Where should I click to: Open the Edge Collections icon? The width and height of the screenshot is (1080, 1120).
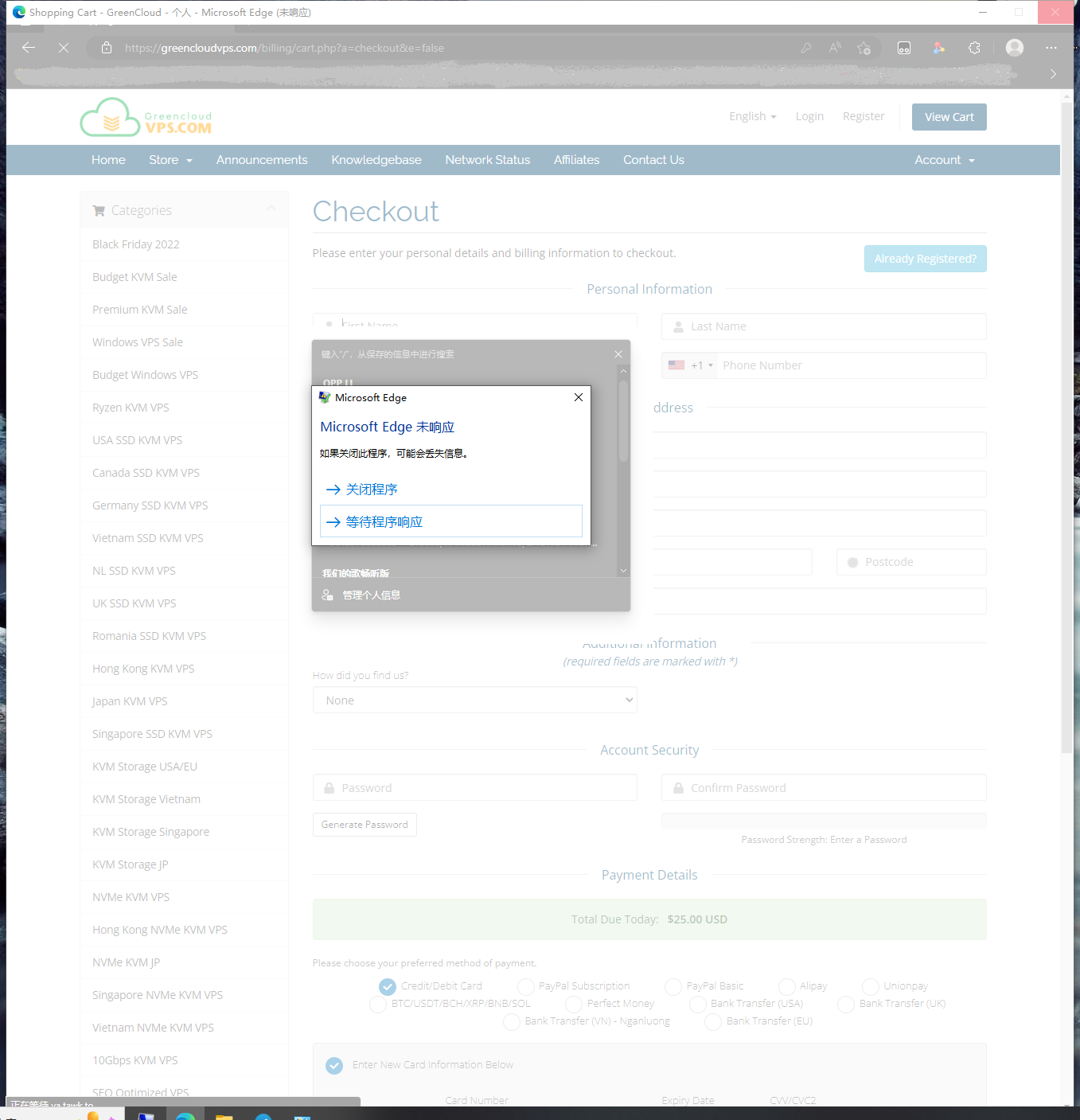904,48
